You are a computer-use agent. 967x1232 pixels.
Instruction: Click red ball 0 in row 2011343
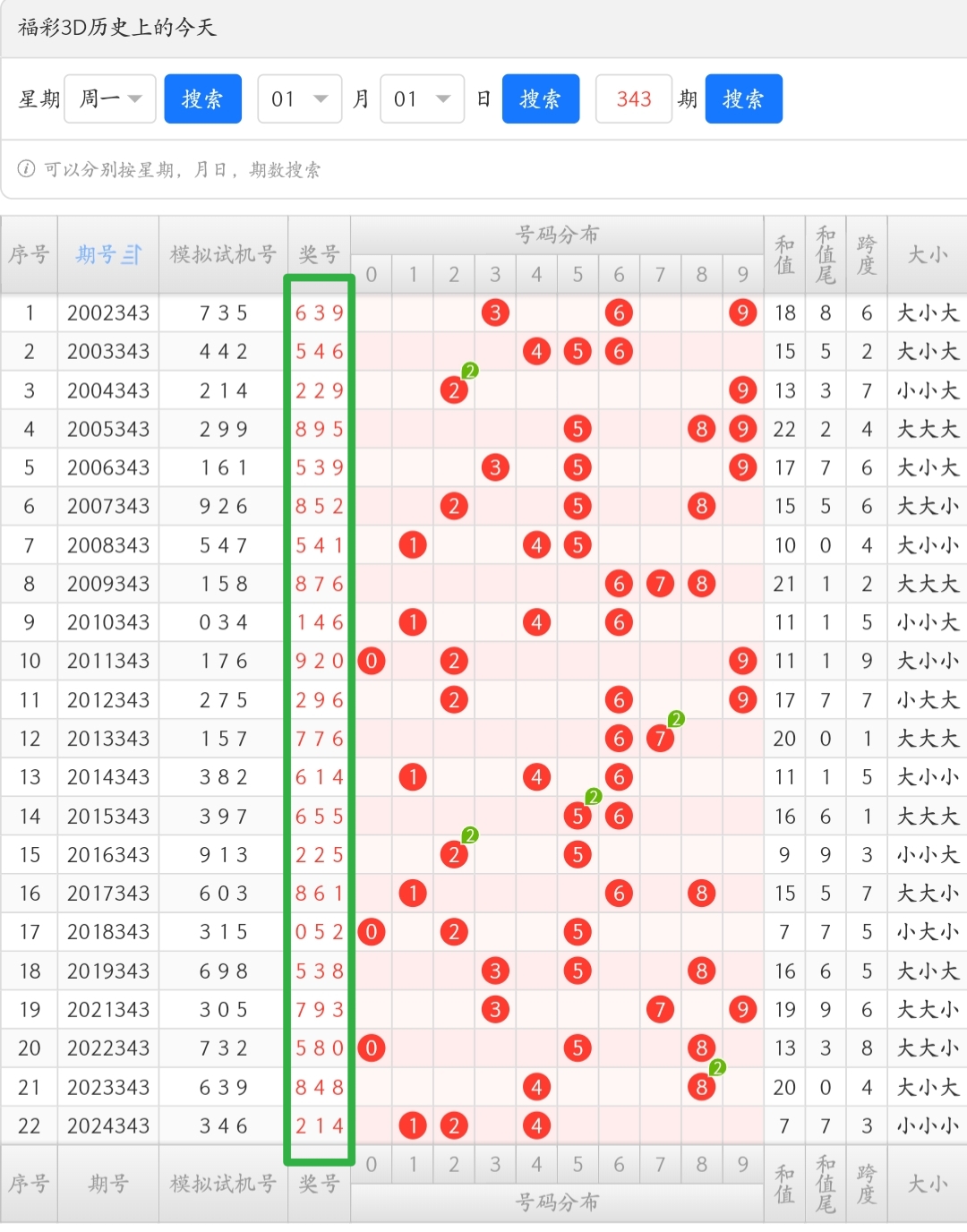pos(372,661)
